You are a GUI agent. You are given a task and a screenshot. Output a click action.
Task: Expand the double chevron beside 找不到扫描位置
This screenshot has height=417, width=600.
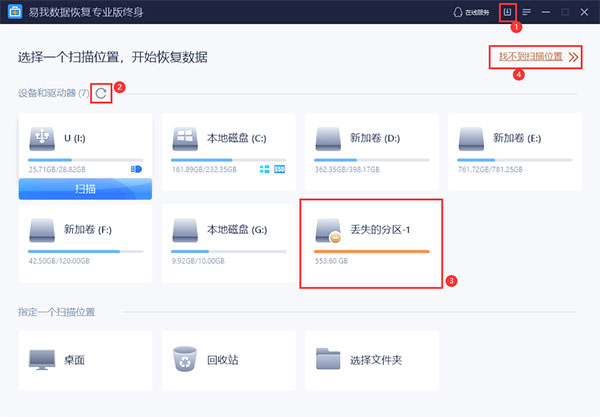pos(573,58)
